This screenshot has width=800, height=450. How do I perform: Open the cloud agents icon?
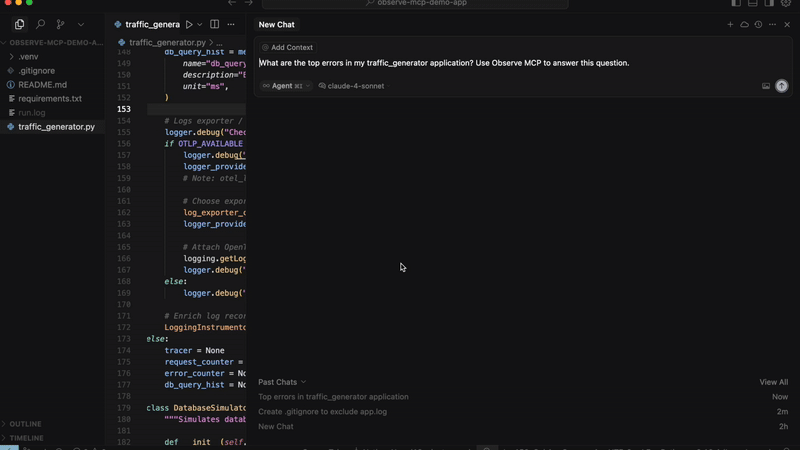(744, 24)
